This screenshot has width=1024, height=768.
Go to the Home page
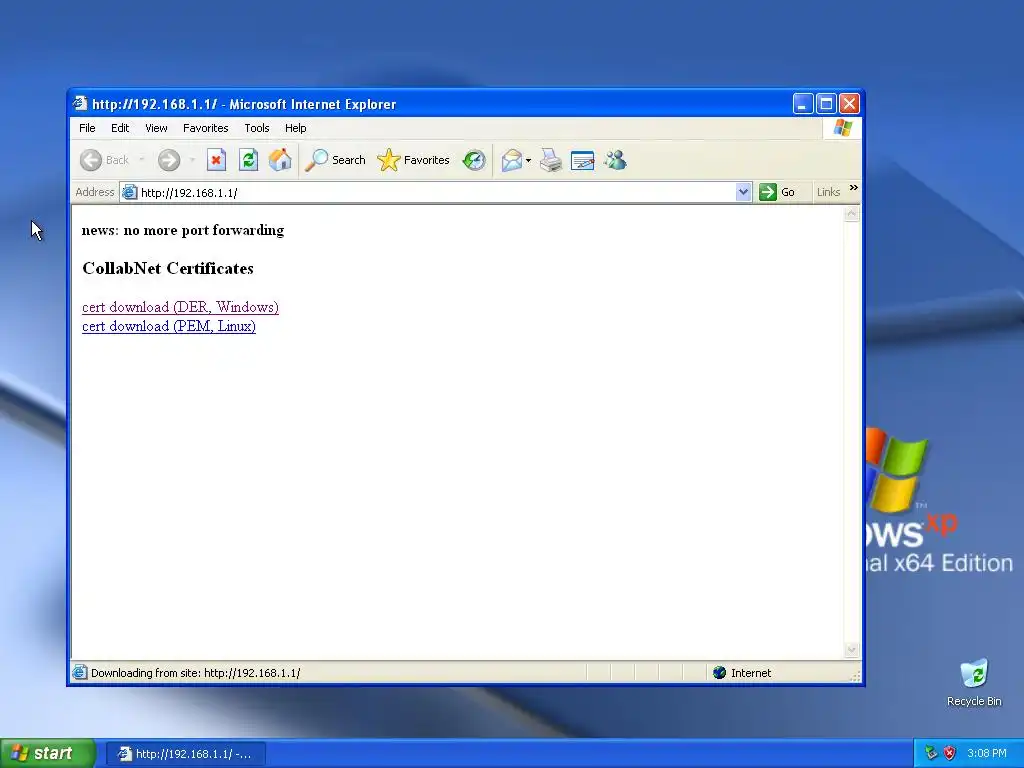pyautogui.click(x=280, y=160)
